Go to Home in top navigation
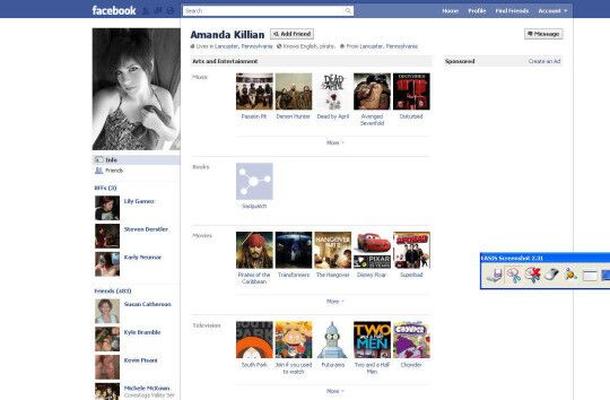The image size is (610, 400). pyautogui.click(x=450, y=11)
